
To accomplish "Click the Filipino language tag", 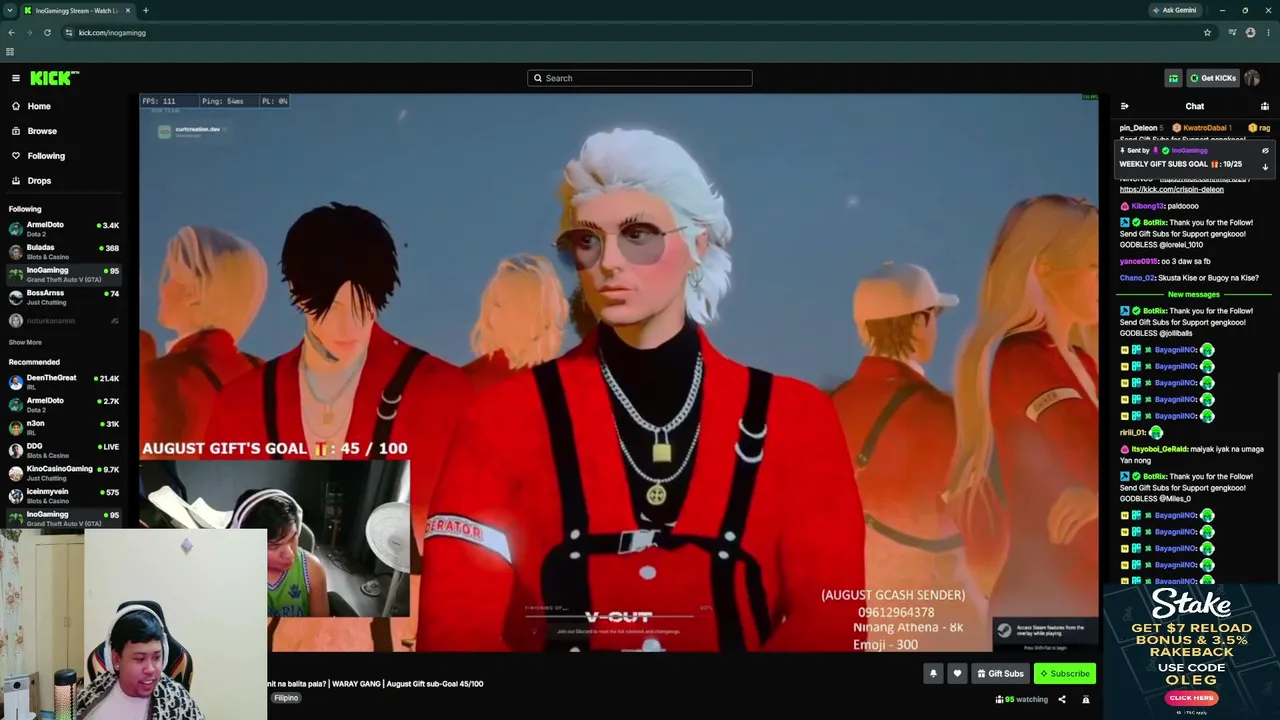I will click(286, 698).
